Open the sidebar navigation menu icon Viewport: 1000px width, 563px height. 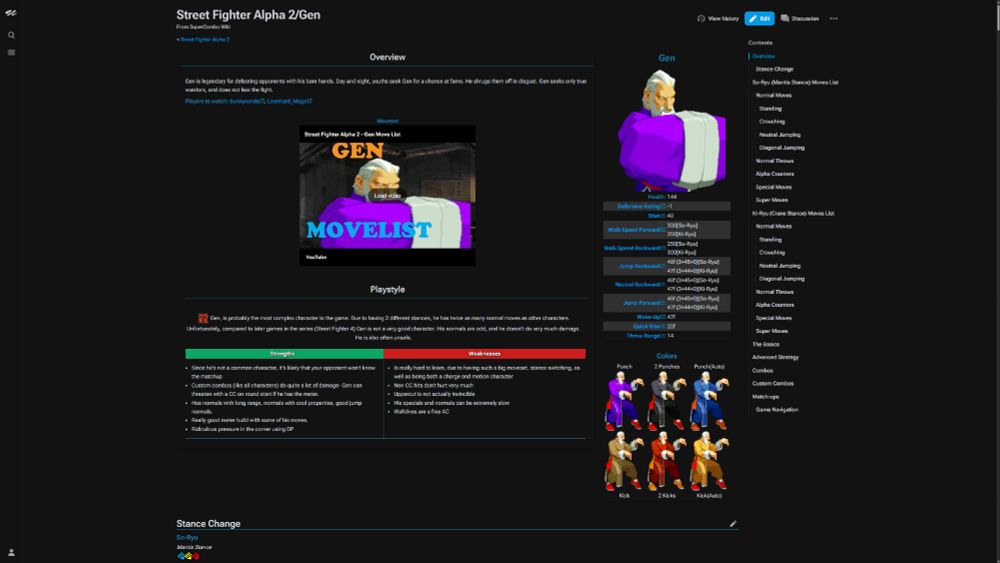pos(11,52)
